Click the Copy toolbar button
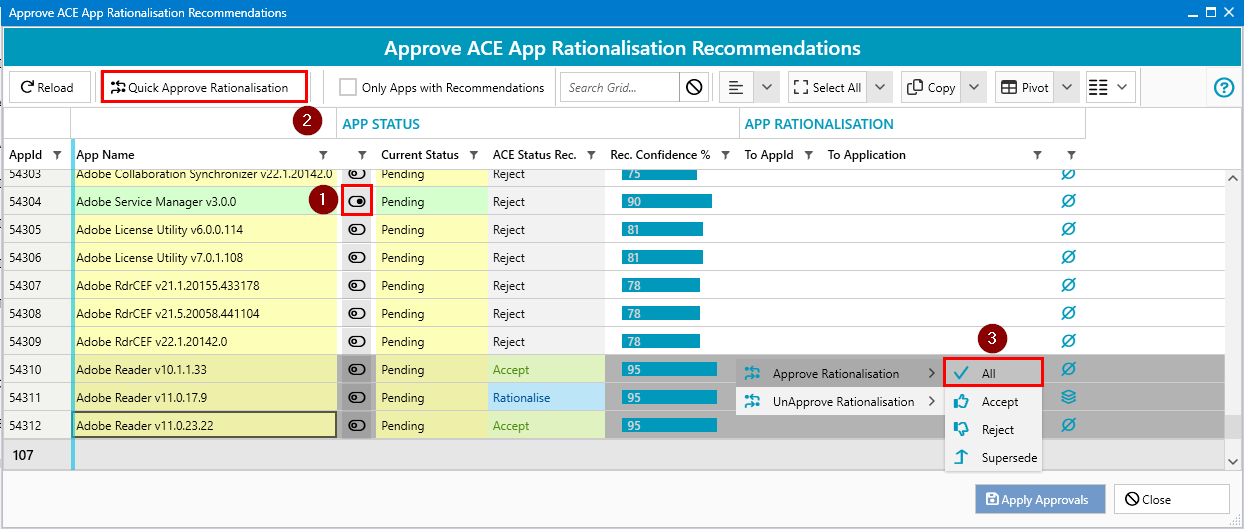 coord(931,88)
